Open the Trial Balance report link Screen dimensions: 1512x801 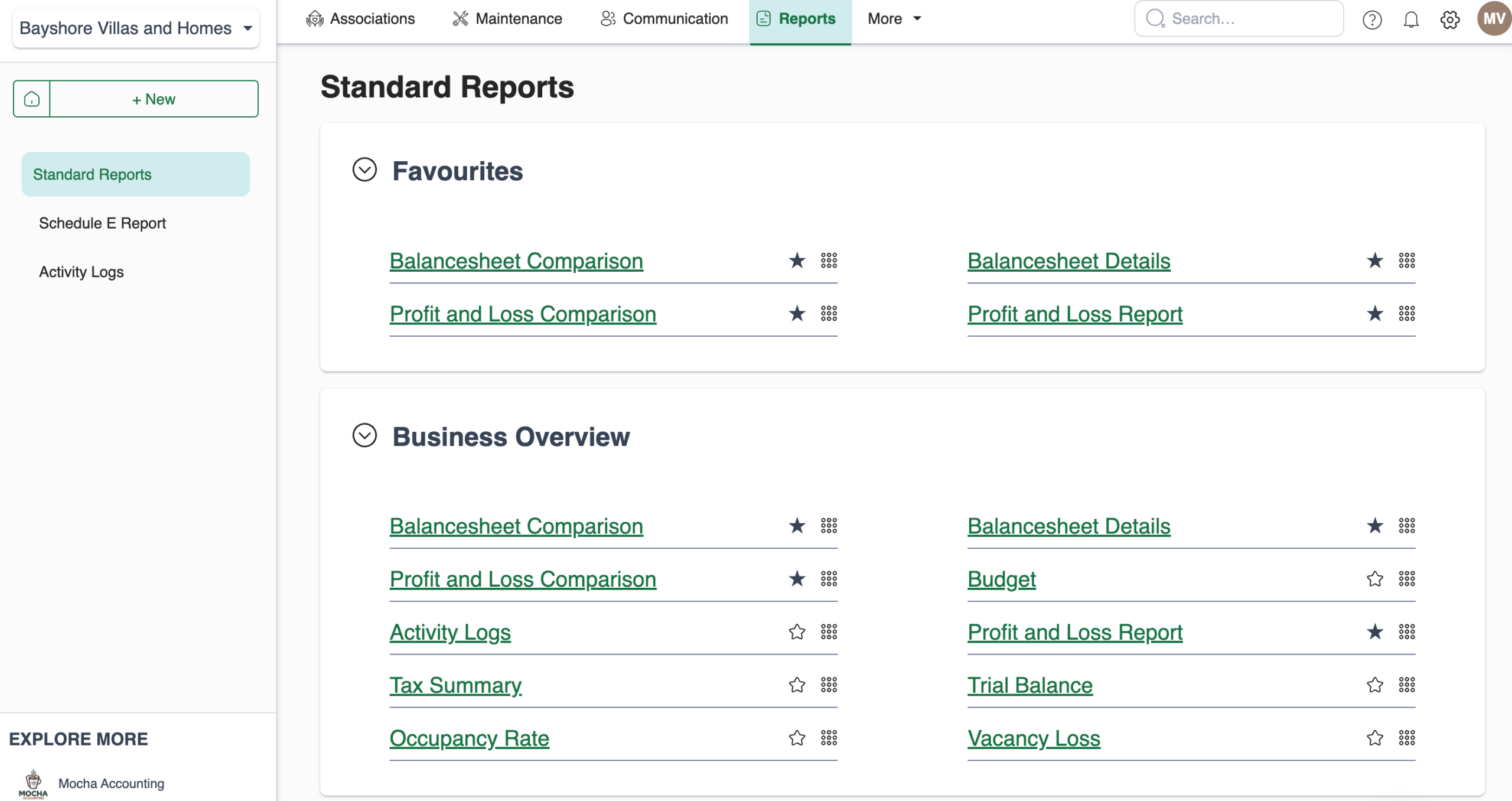click(1030, 686)
